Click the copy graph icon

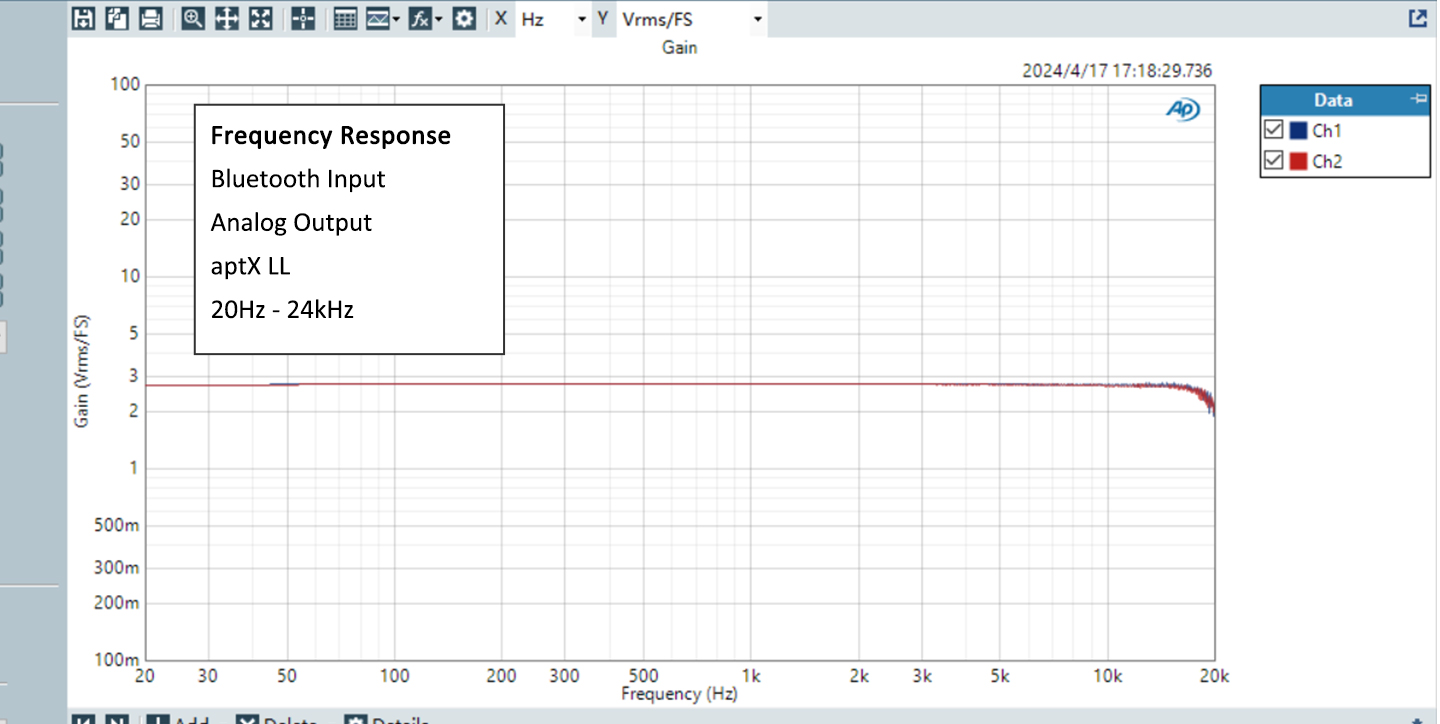[x=117, y=18]
